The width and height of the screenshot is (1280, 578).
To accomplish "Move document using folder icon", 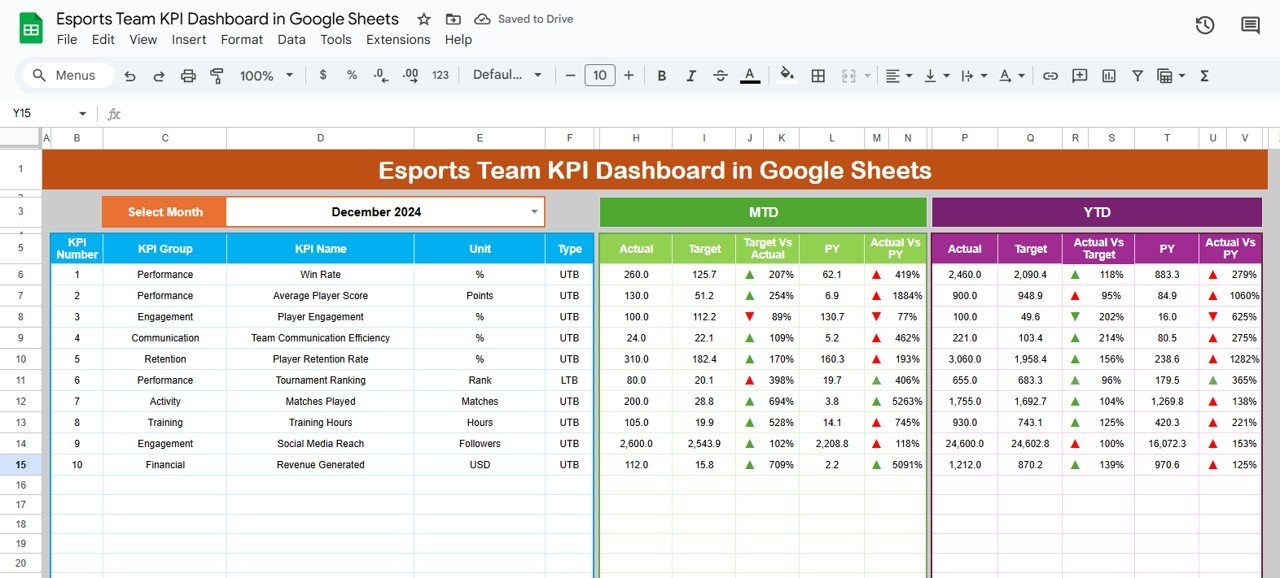I will (453, 19).
